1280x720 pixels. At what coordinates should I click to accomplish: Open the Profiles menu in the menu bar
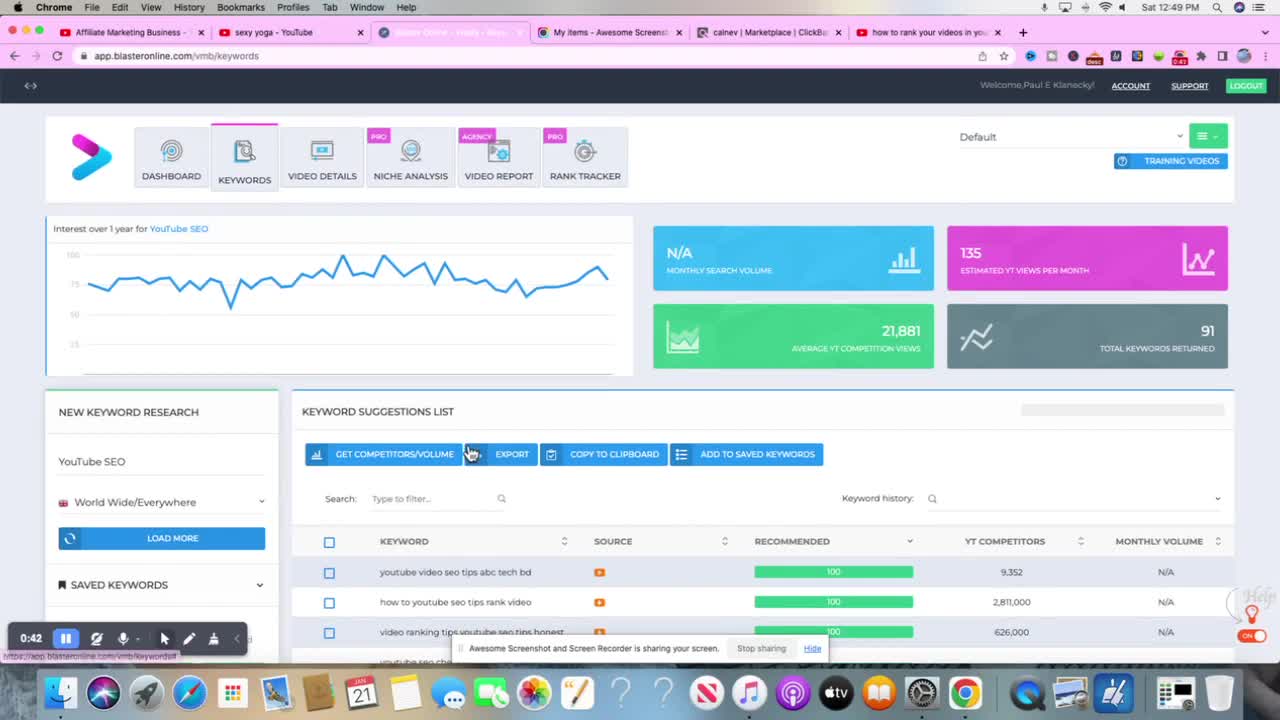293,7
